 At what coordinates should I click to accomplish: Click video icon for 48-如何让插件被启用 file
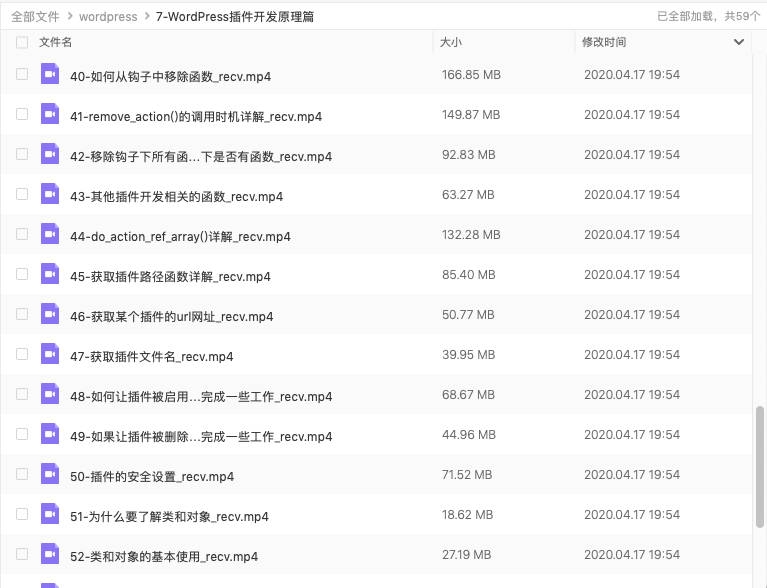[50, 394]
